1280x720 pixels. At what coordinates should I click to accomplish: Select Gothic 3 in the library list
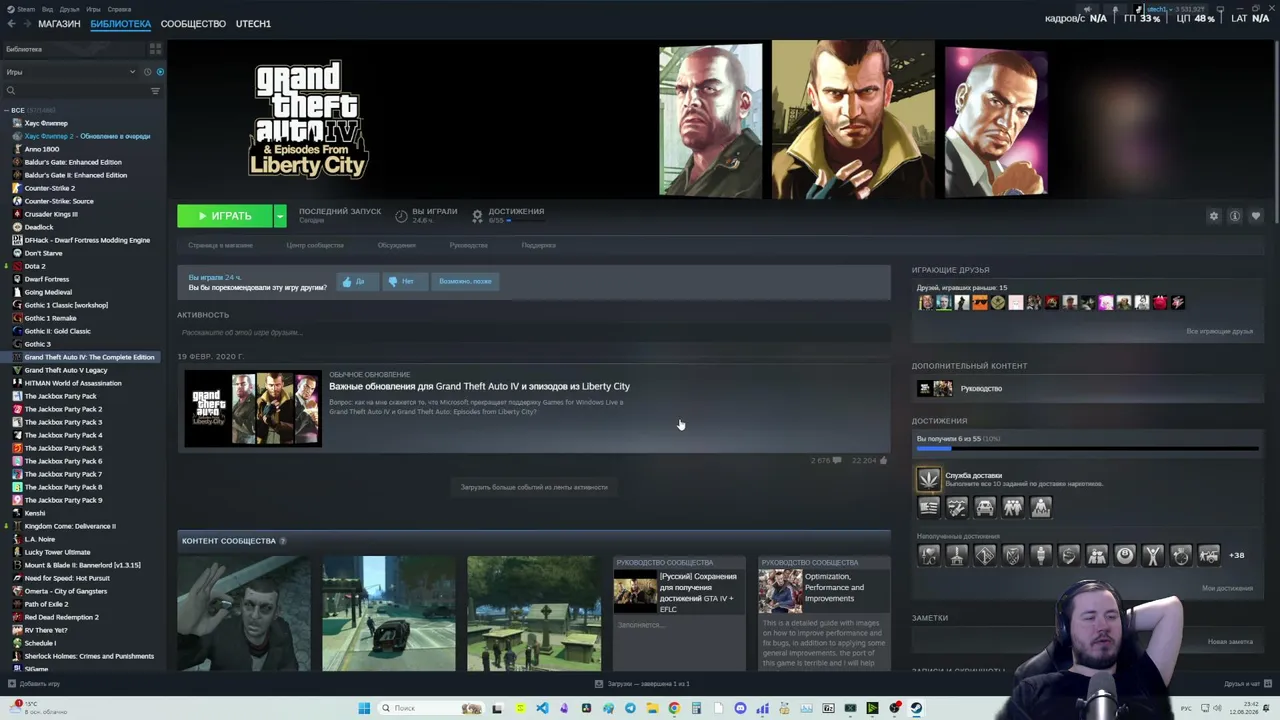pyautogui.click(x=37, y=344)
